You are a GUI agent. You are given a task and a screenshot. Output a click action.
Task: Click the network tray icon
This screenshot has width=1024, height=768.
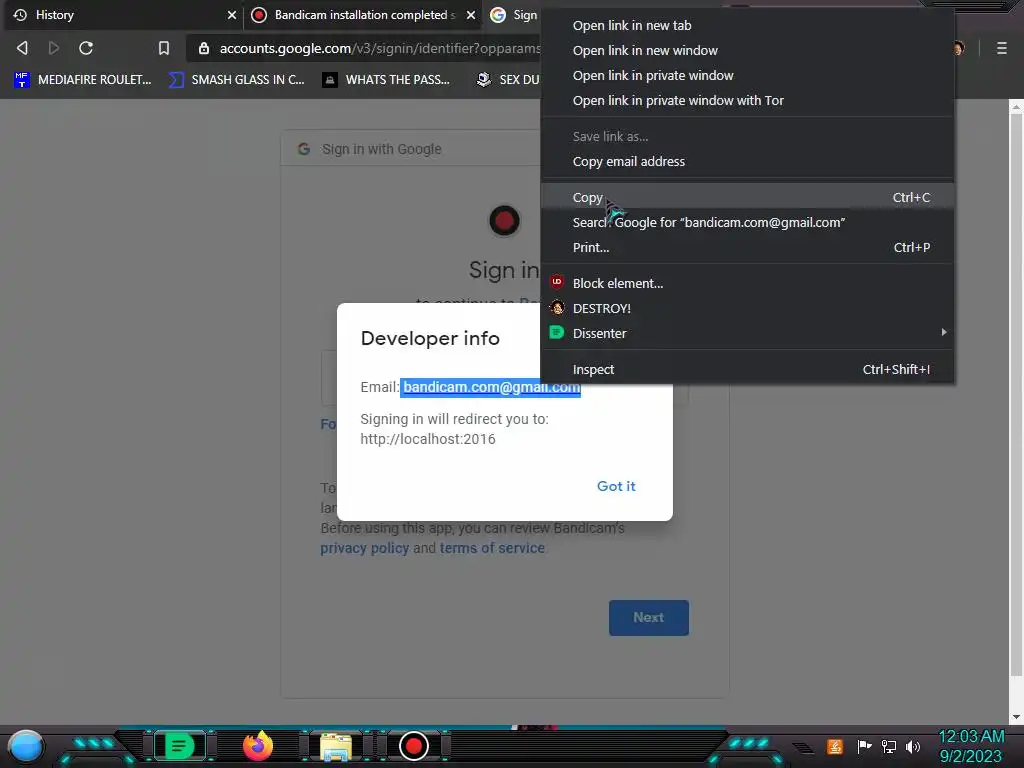point(889,746)
